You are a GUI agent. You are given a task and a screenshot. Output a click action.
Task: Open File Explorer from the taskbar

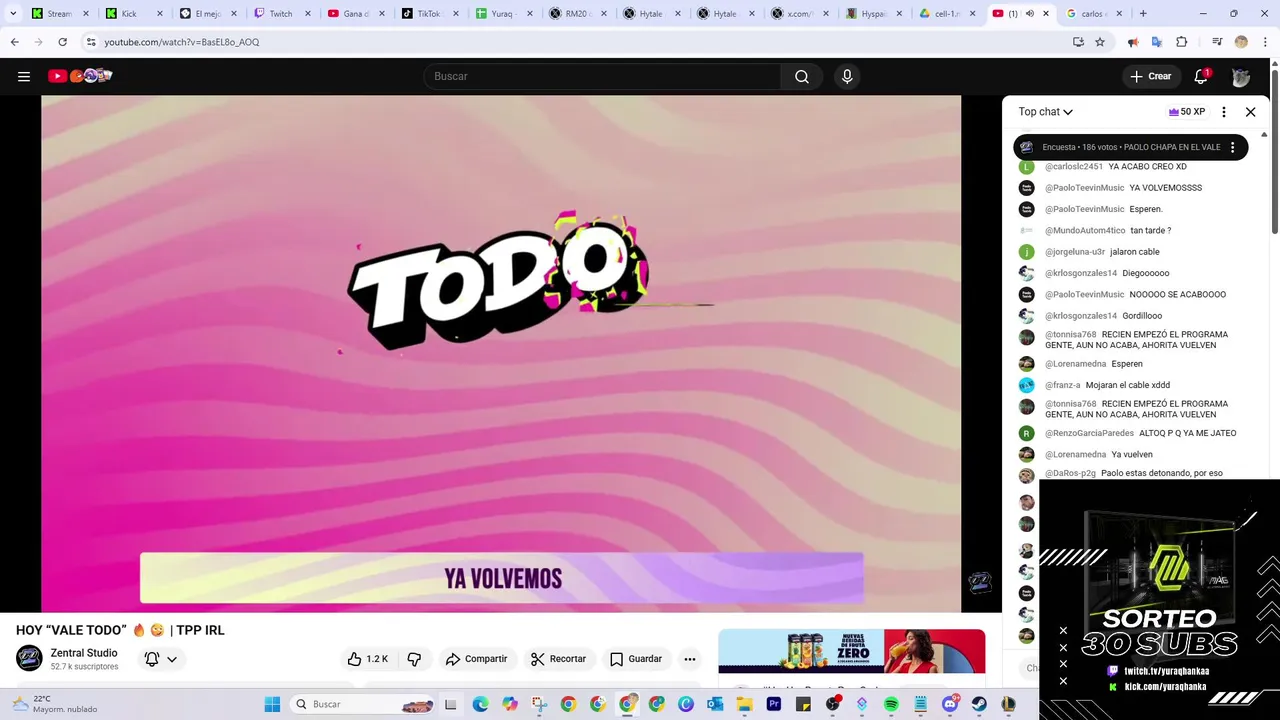click(x=744, y=704)
